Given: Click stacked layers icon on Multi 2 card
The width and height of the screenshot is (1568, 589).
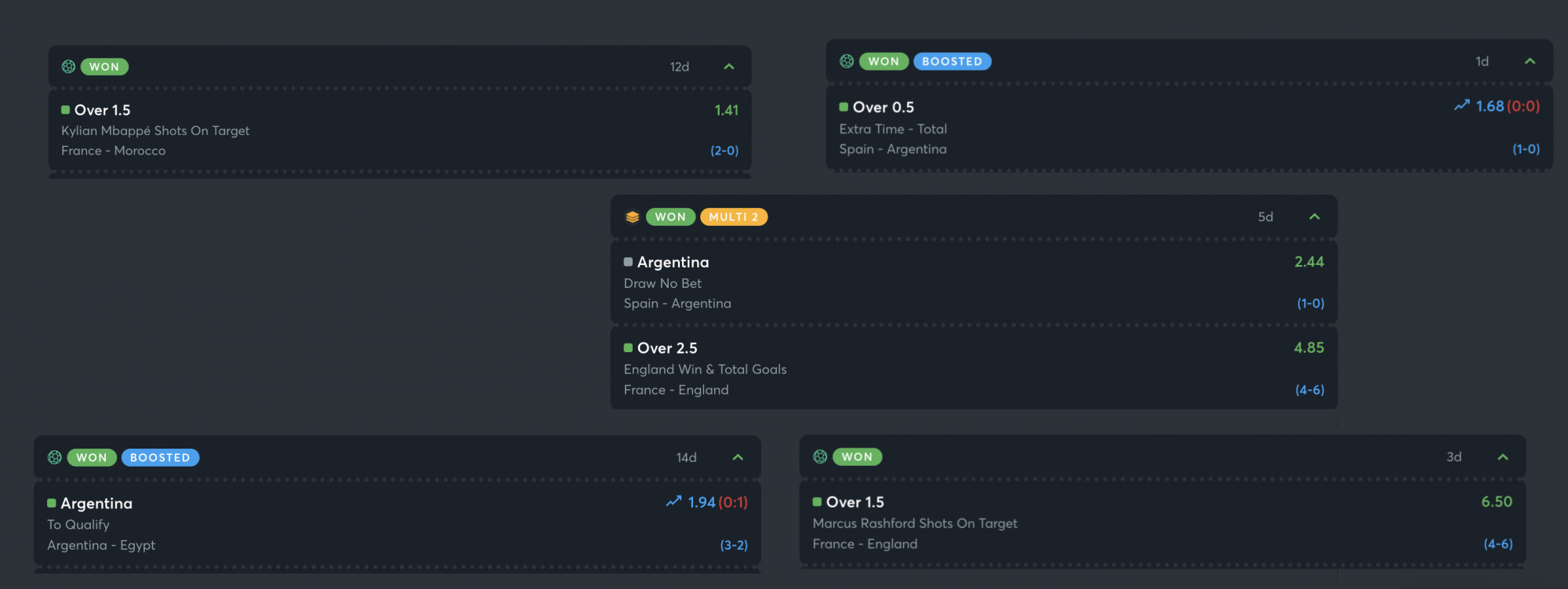Looking at the screenshot, I should click(632, 217).
